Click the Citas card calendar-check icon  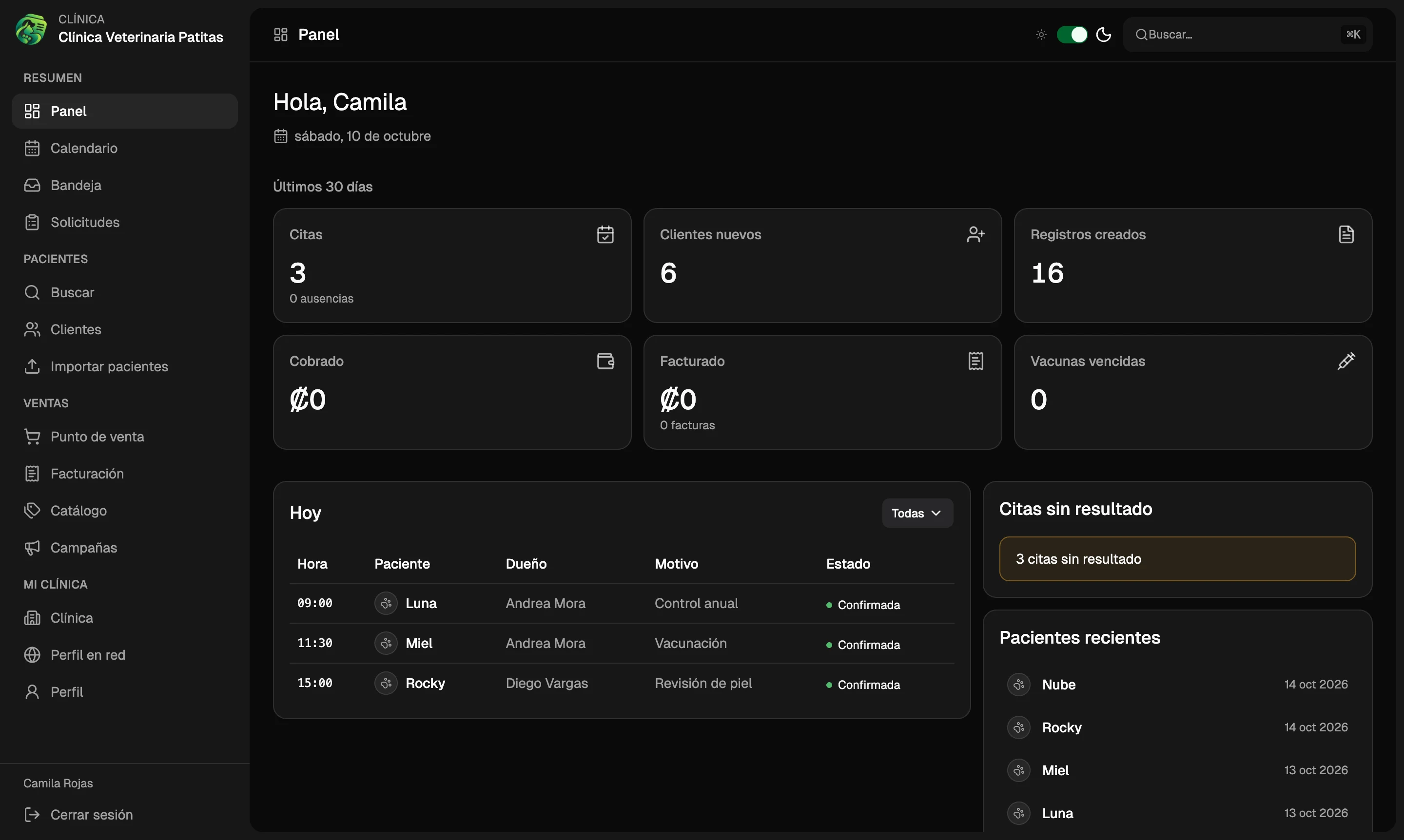pos(605,234)
